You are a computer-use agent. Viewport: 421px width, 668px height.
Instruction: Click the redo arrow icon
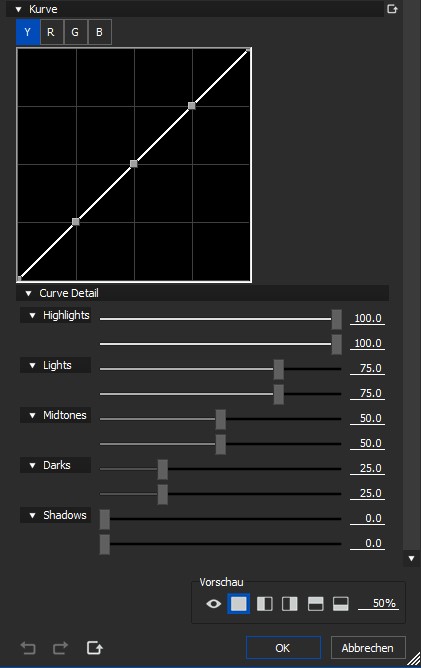[60, 648]
